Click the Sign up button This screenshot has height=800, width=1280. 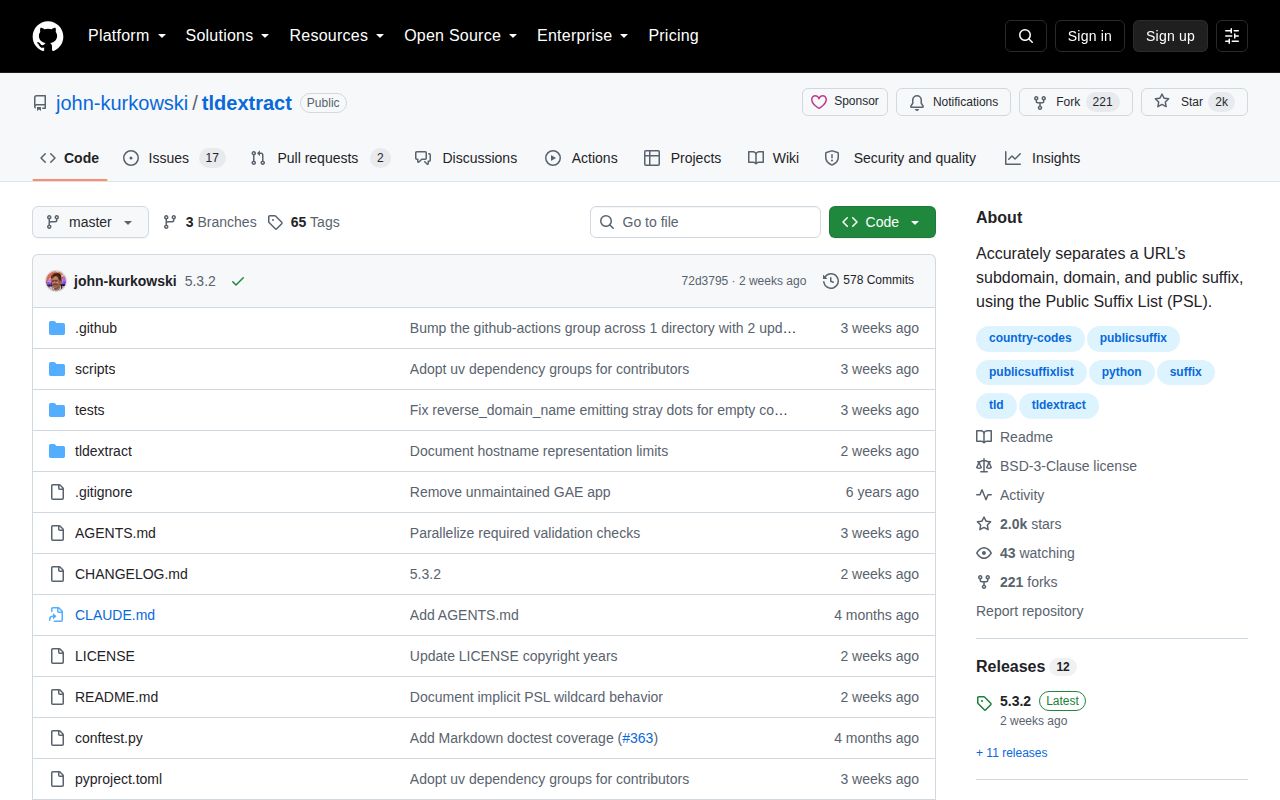pos(1170,36)
